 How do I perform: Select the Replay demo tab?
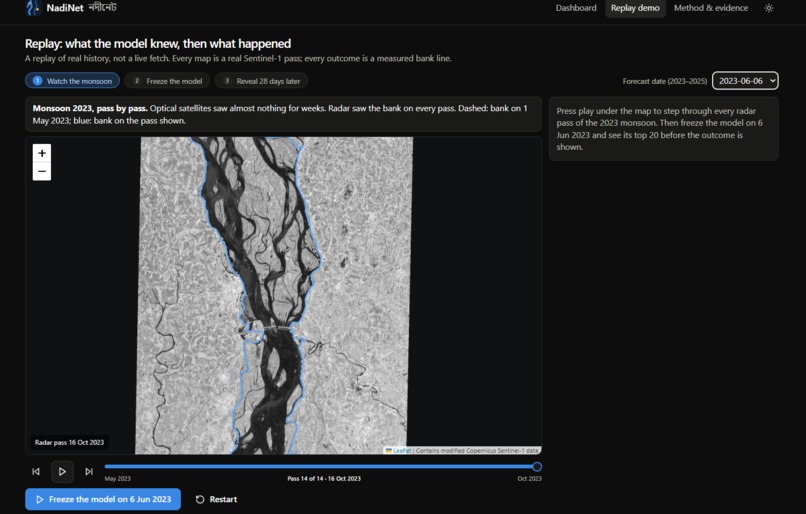point(635,8)
